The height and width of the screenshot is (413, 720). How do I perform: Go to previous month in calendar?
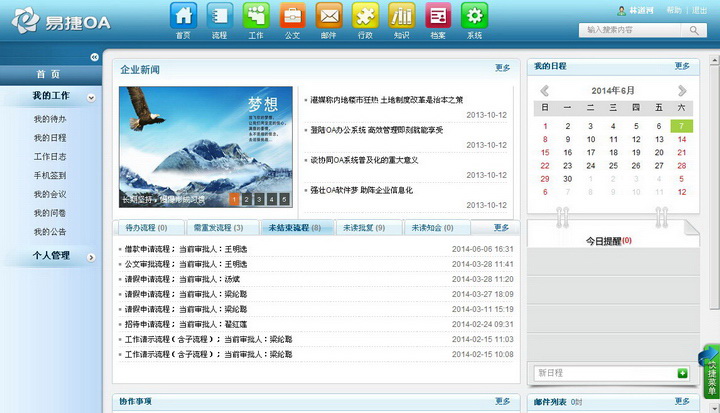[x=545, y=91]
